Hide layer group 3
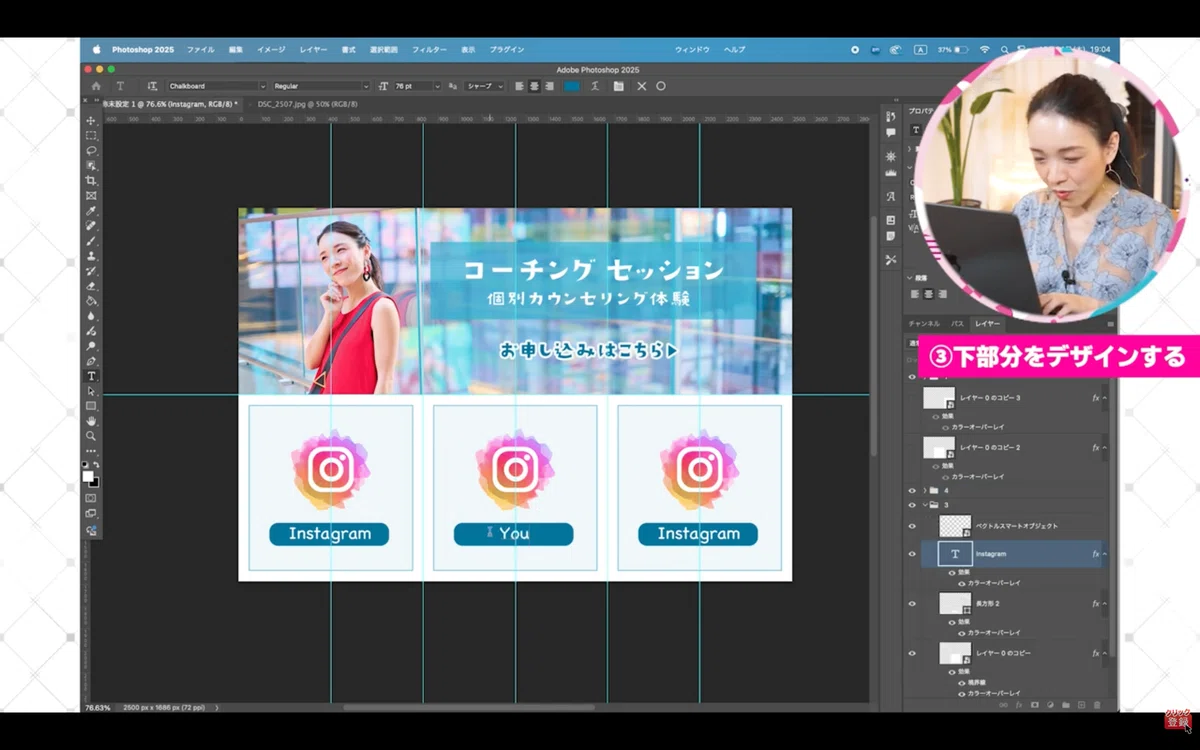Screen dimensions: 1200x750 pyautogui.click(x=911, y=505)
